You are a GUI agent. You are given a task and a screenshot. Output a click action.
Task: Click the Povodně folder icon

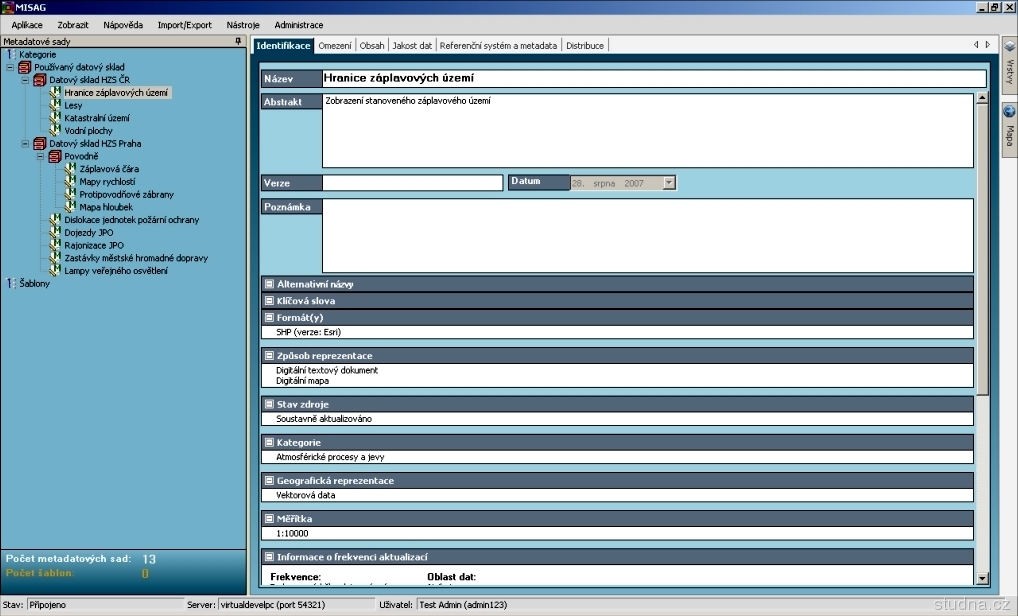point(55,156)
